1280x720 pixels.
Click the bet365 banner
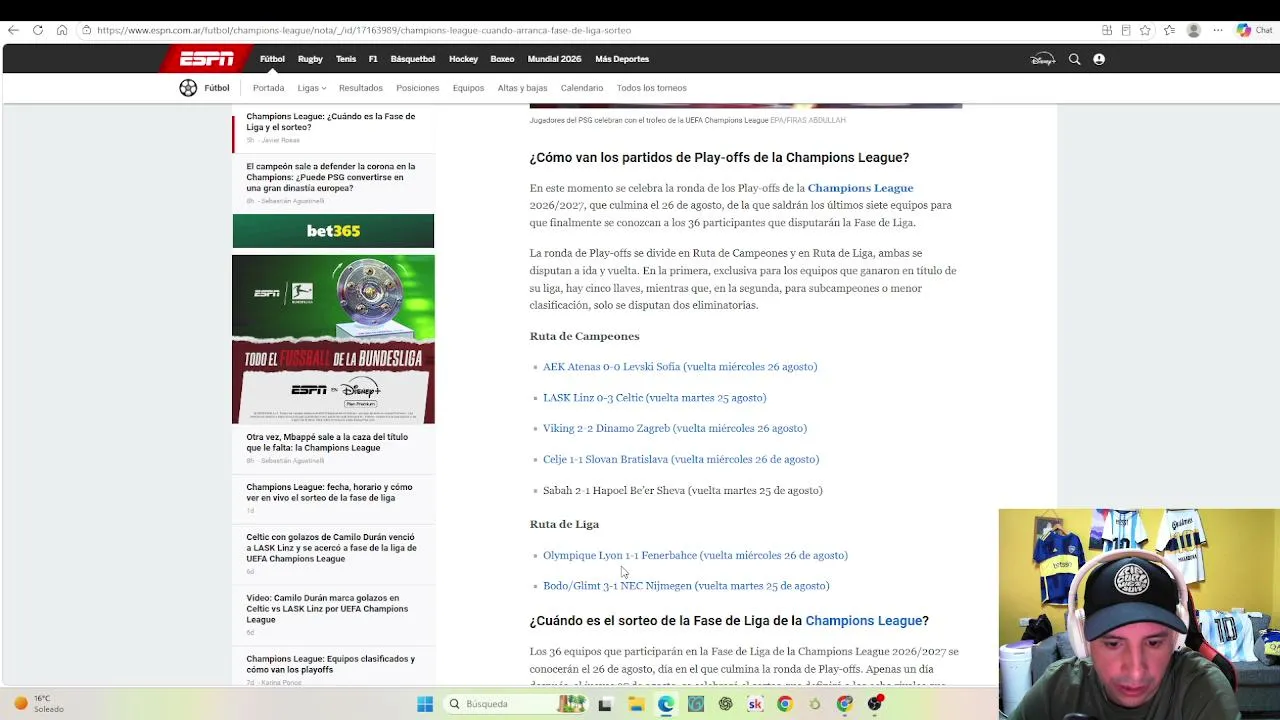click(333, 231)
